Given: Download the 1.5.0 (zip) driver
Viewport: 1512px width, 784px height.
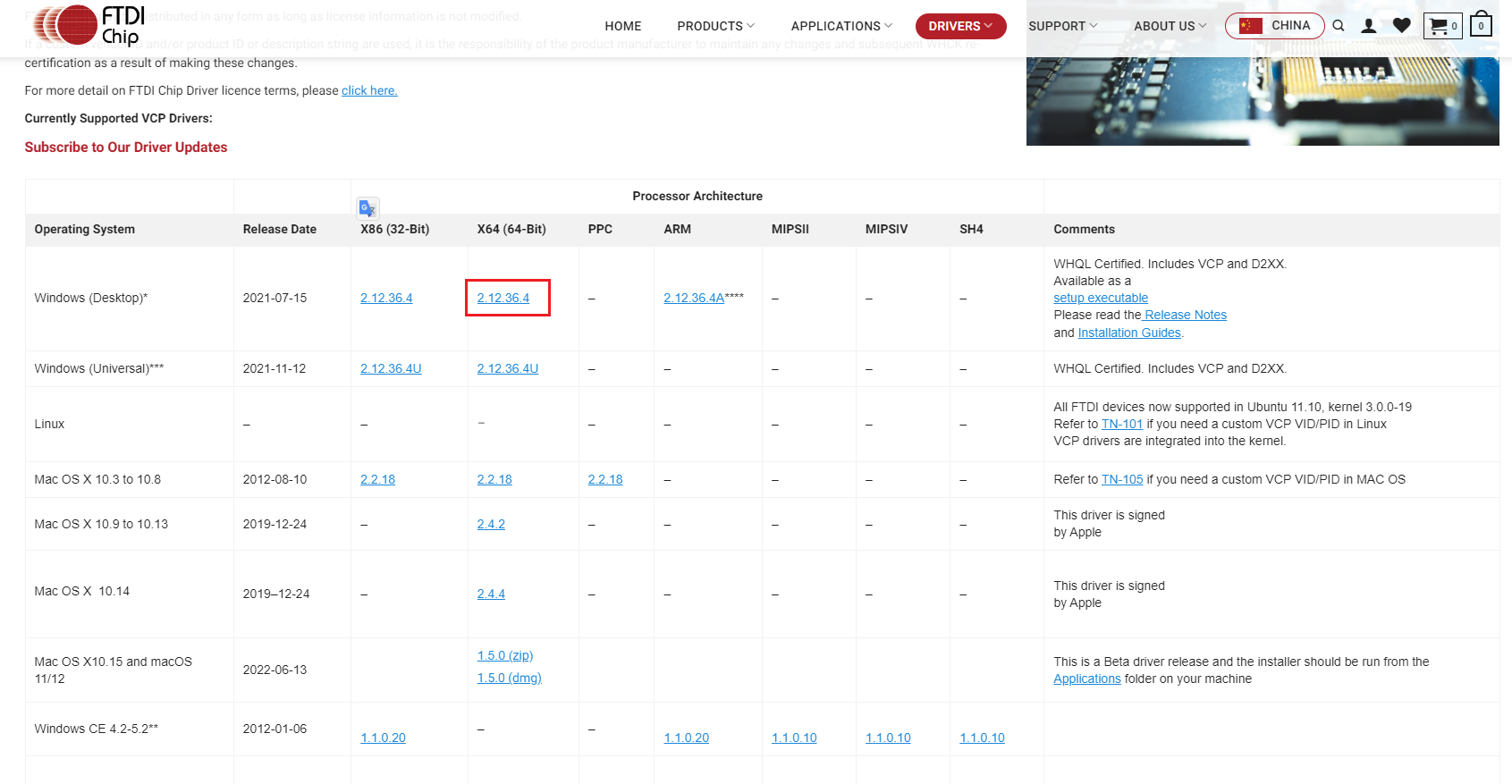Looking at the screenshot, I should [505, 655].
